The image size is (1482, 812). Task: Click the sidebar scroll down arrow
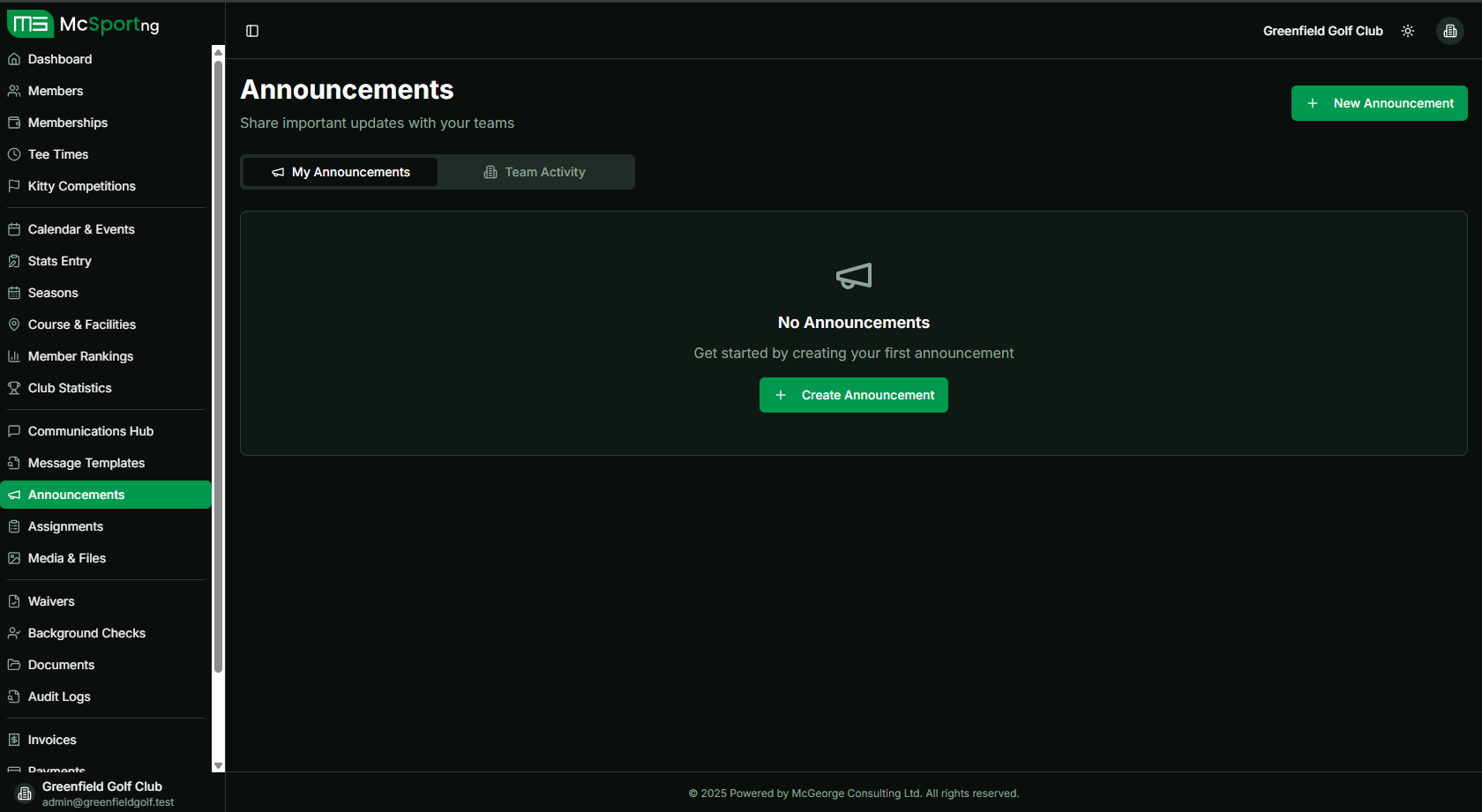(218, 766)
